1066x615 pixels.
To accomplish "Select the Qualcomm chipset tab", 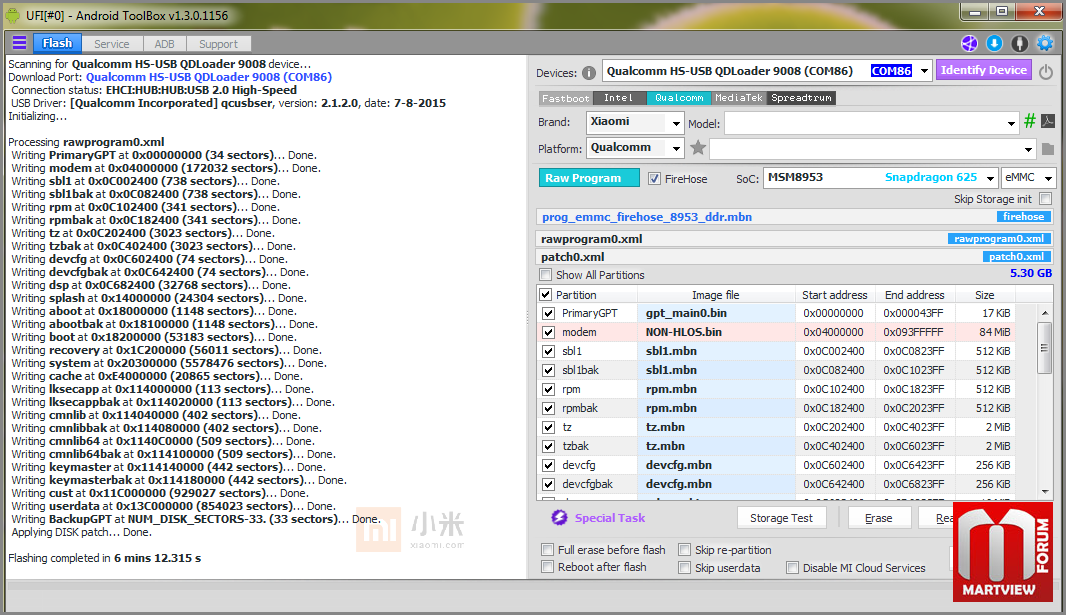I will pyautogui.click(x=678, y=98).
